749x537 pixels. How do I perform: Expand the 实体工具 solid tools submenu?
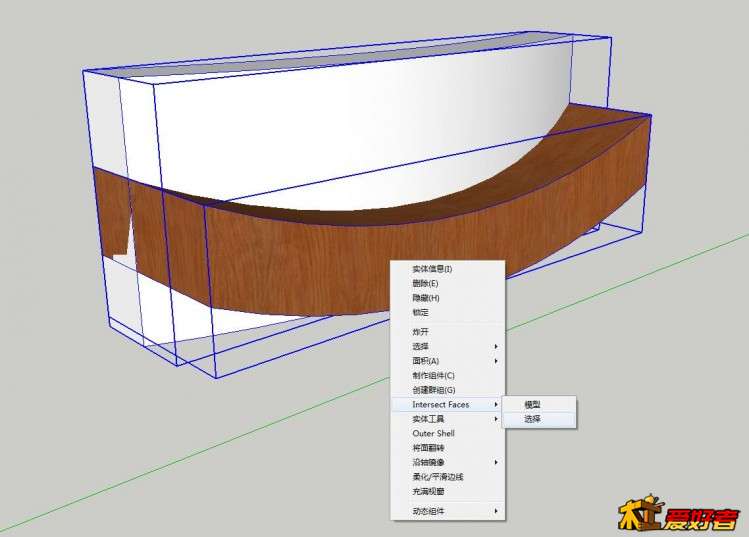[x=448, y=419]
